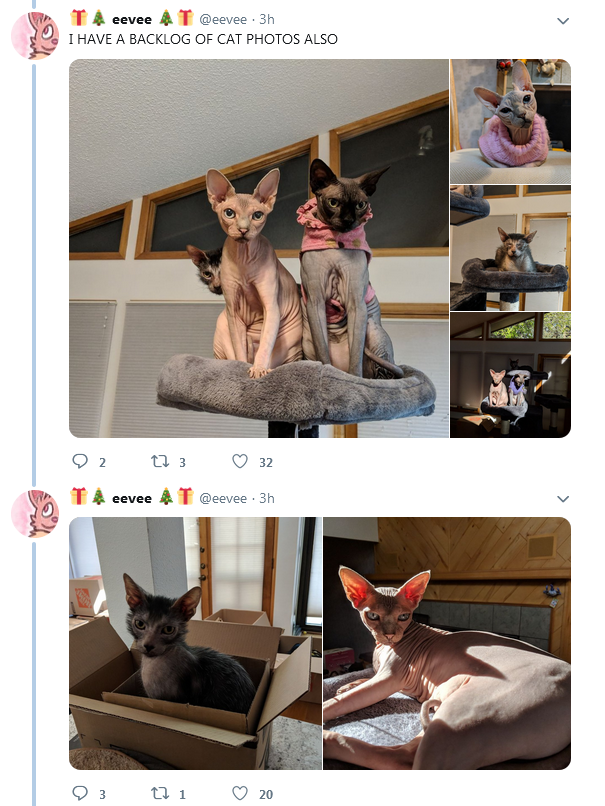The width and height of the screenshot is (605, 806).
Task: Reply to the cat photos backlog tweet
Action: click(x=80, y=461)
